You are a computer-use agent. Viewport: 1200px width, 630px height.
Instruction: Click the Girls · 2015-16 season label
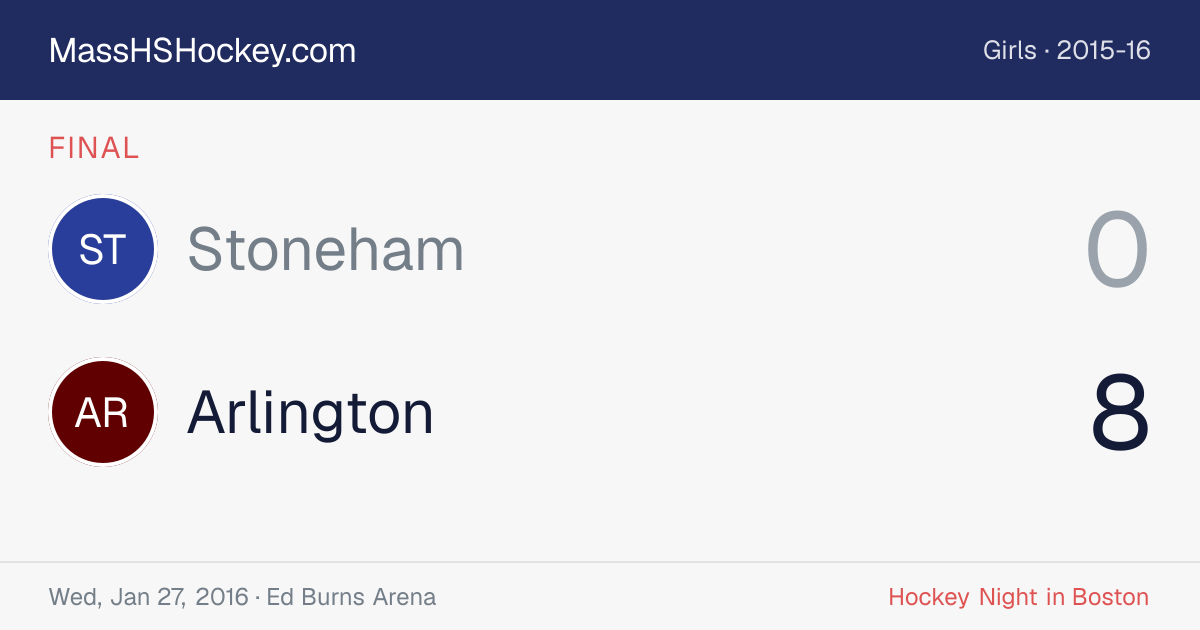click(1067, 50)
